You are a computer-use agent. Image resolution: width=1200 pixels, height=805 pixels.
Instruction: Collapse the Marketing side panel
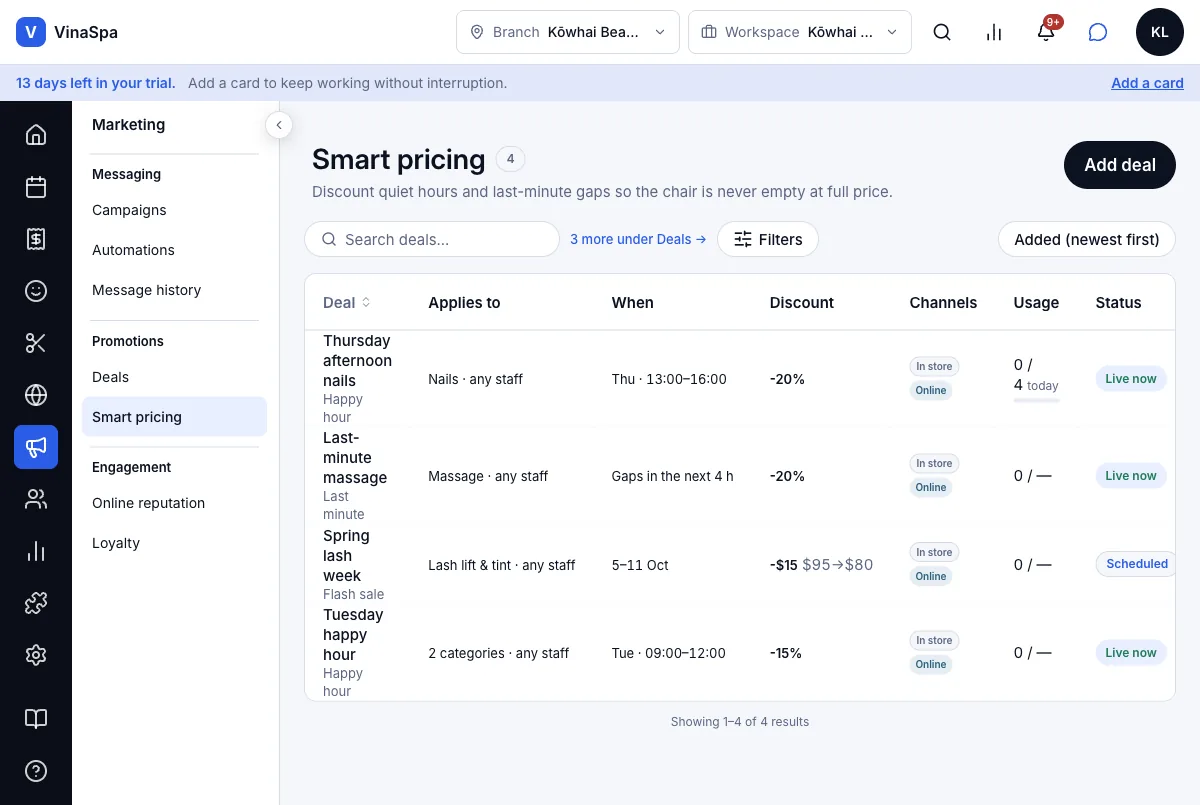279,125
